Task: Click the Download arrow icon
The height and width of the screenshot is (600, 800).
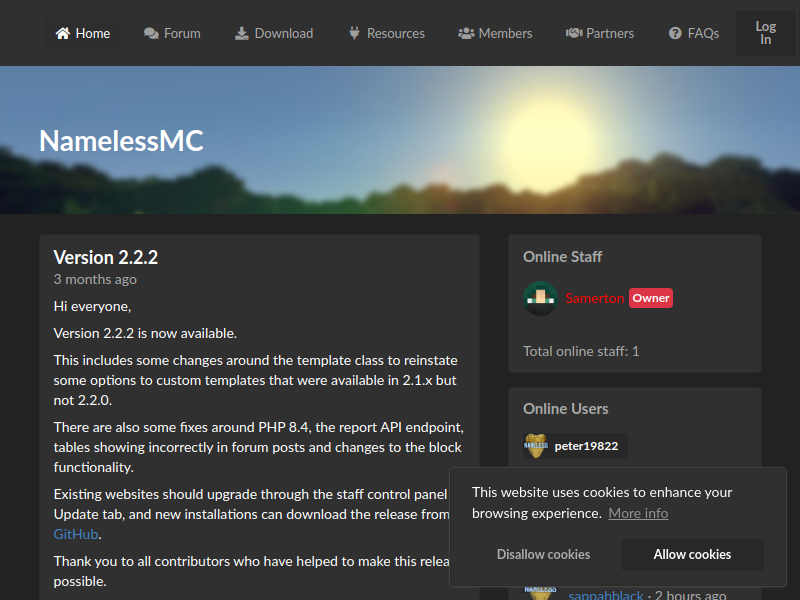Action: point(241,34)
